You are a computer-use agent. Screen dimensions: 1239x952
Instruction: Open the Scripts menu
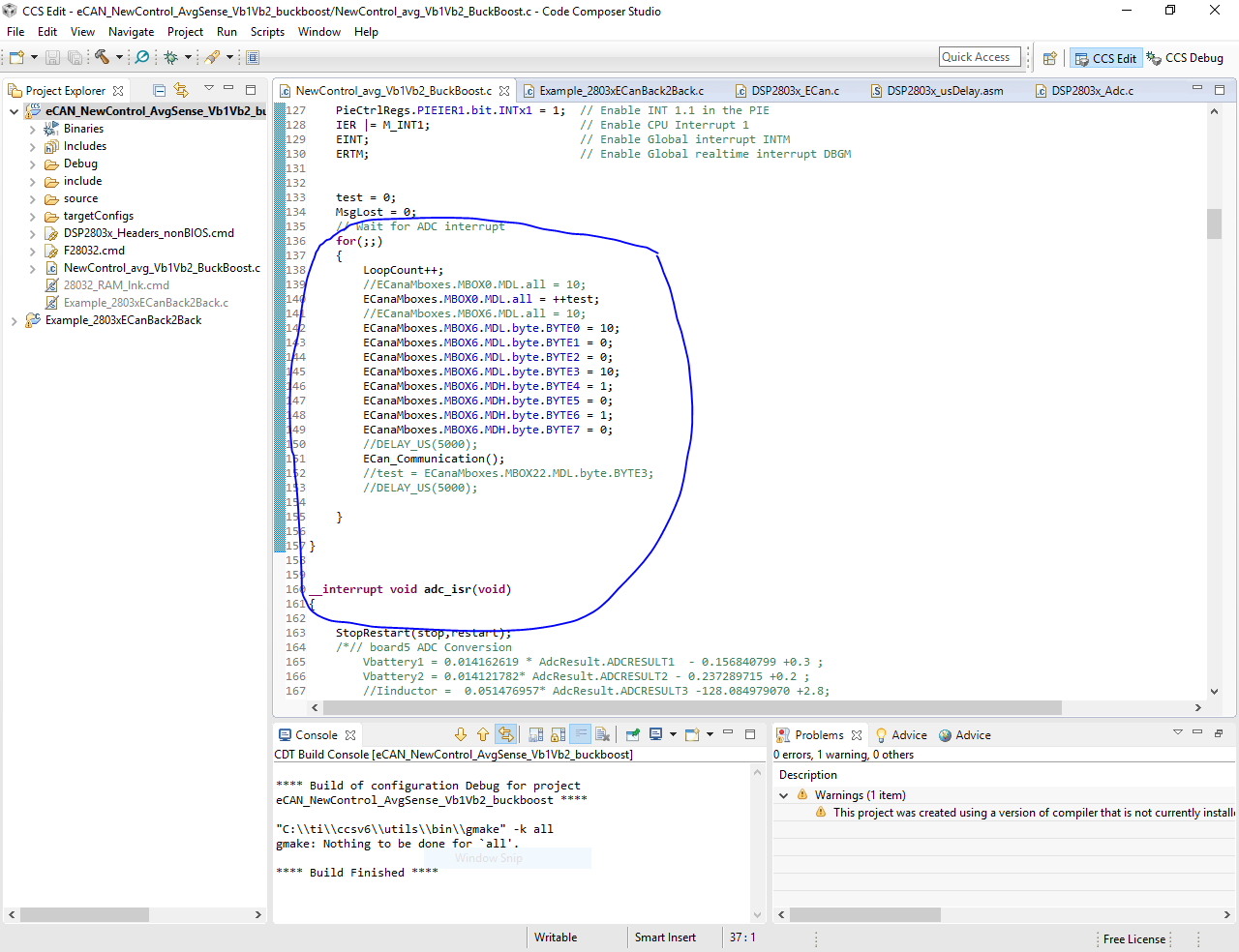[267, 31]
